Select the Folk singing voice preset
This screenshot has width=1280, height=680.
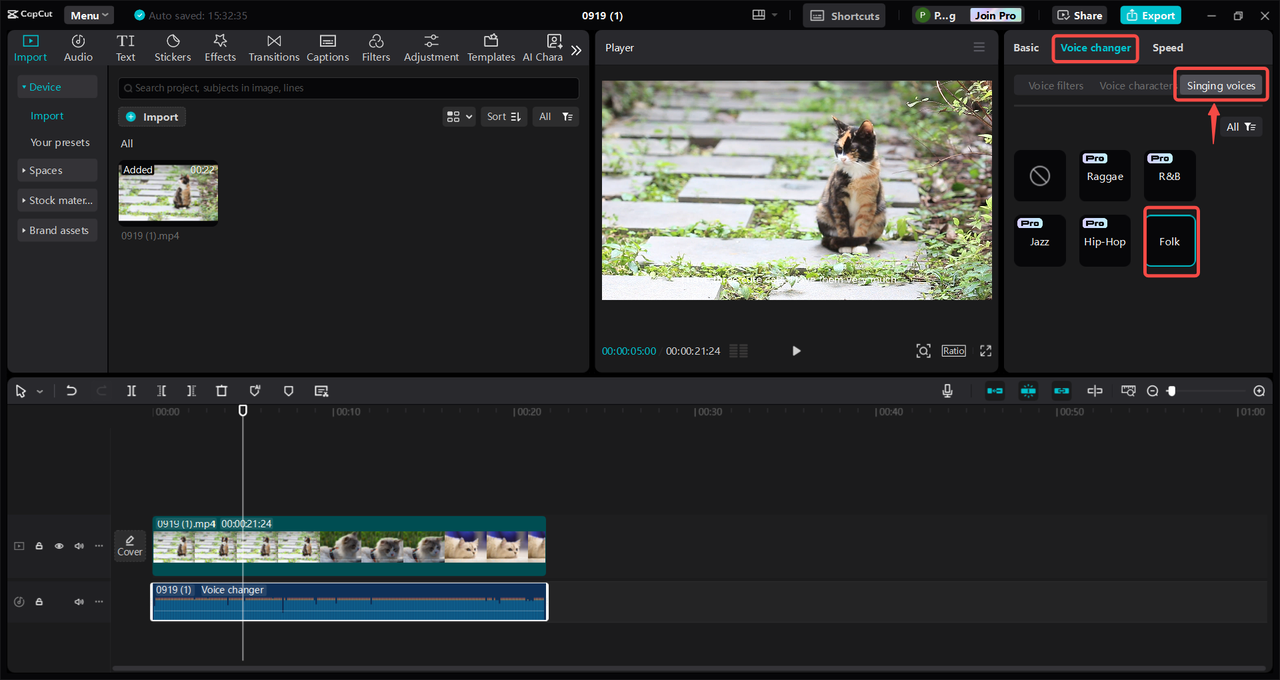pos(1169,242)
